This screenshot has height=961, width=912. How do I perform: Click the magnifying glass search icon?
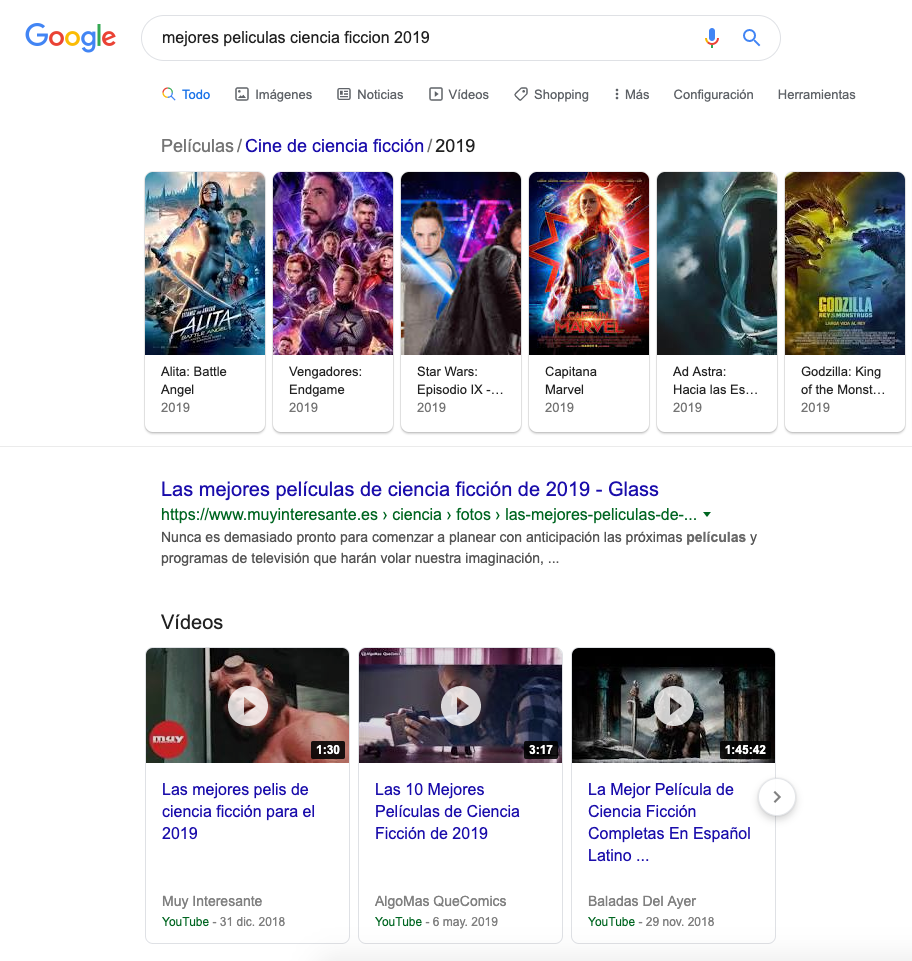pyautogui.click(x=751, y=38)
